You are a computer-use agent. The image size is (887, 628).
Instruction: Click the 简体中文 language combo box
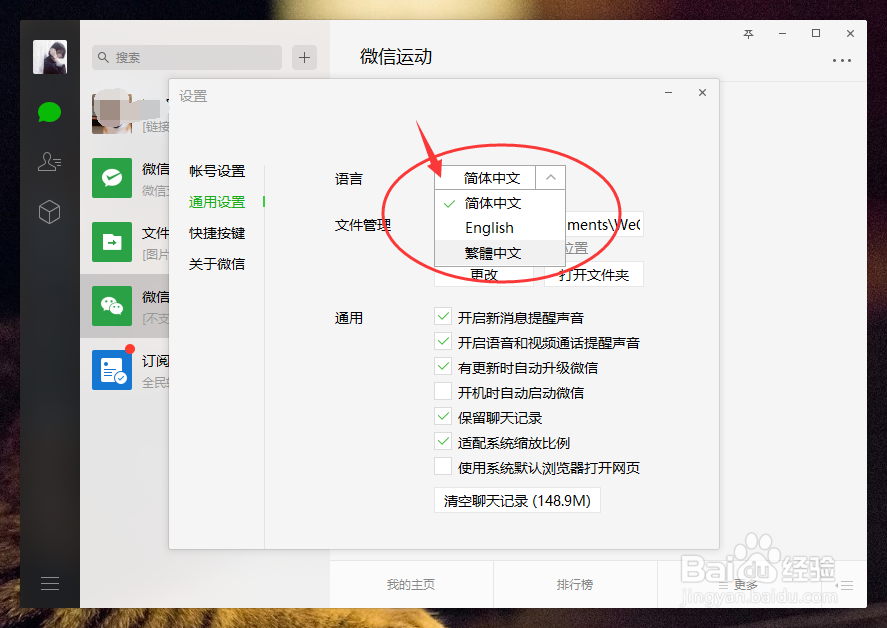[485, 178]
